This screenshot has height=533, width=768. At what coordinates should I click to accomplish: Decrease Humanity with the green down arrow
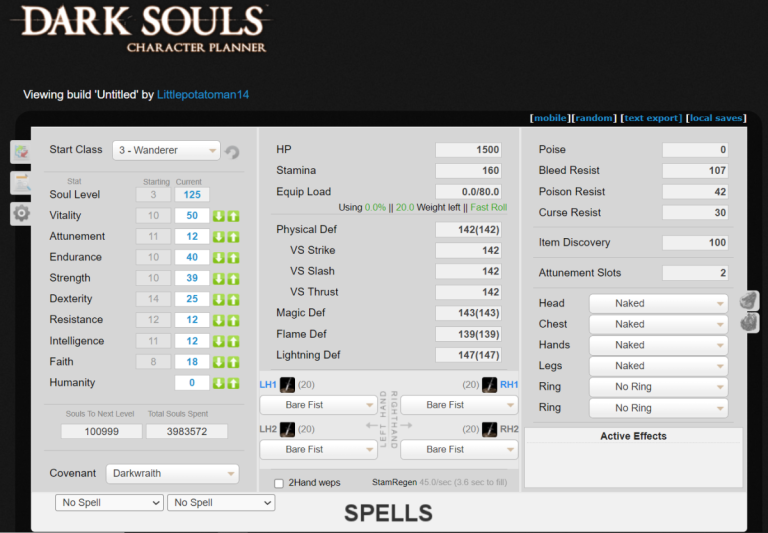pos(218,383)
